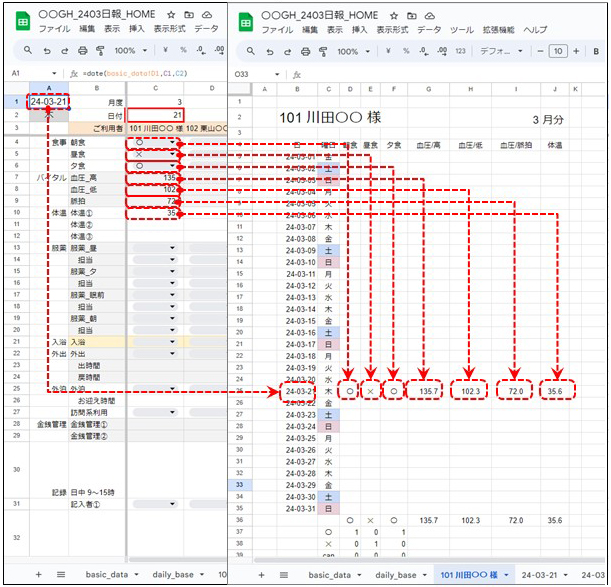This screenshot has height=587, width=611.
Task: Open ツール menu in right window
Action: point(461,30)
